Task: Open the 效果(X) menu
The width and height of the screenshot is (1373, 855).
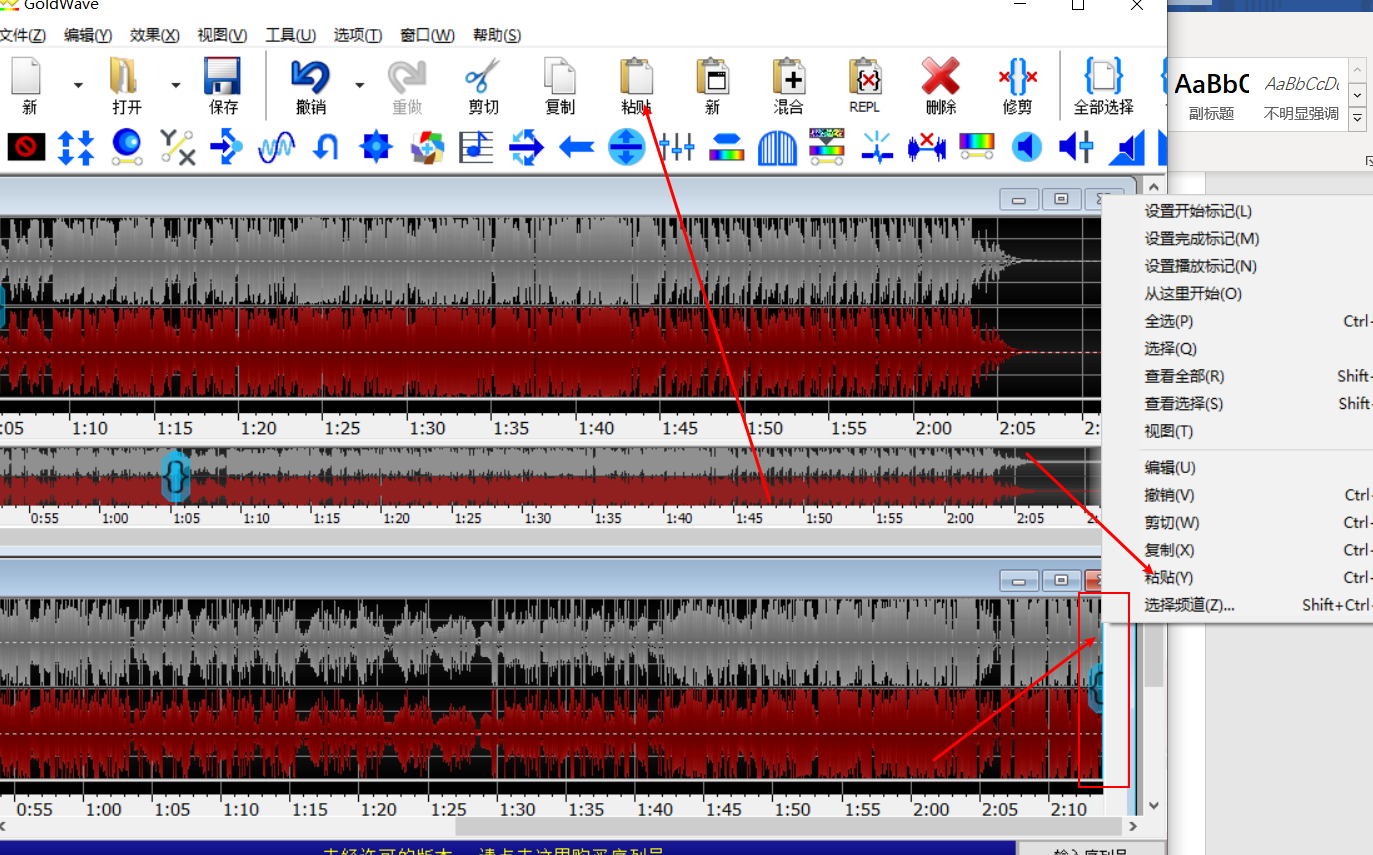Action: click(155, 35)
